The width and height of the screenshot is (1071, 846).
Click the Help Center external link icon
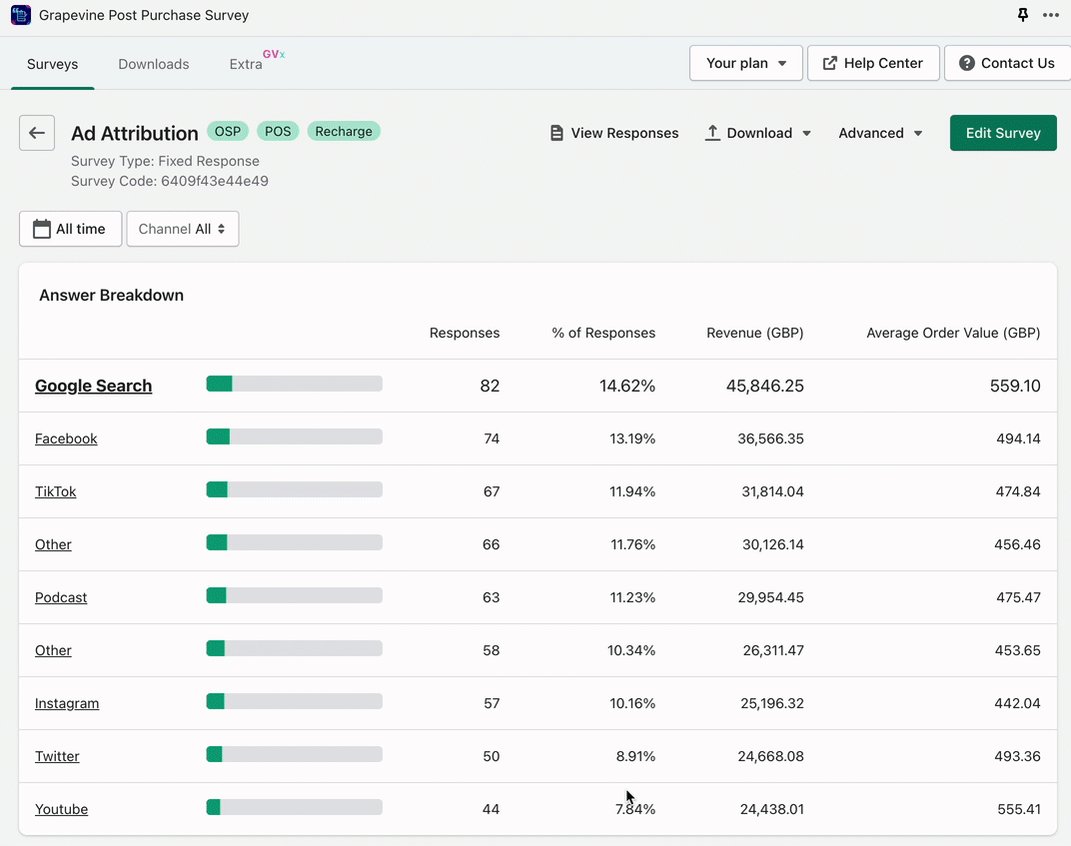pyautogui.click(x=829, y=64)
